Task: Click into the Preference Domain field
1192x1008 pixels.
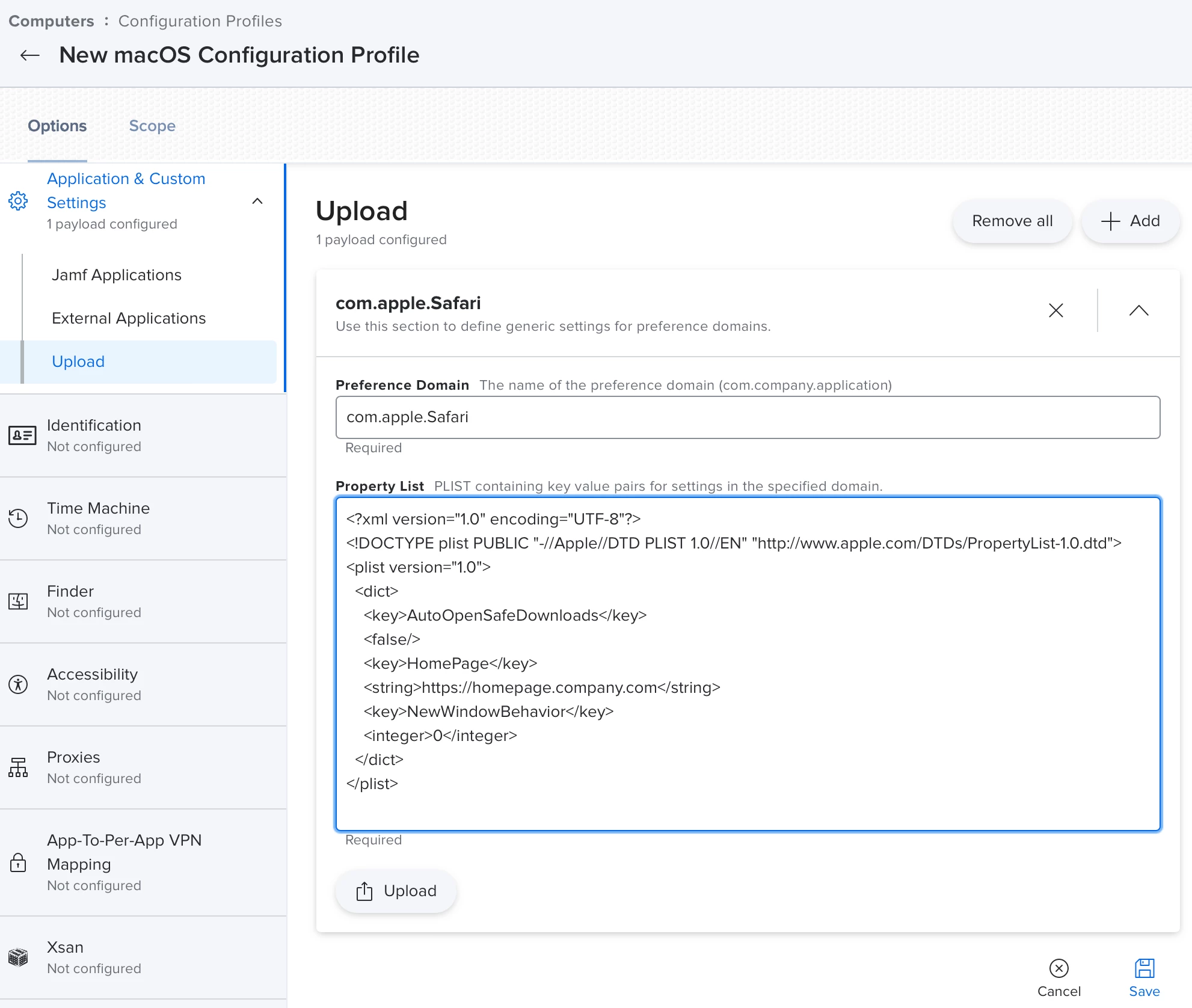Action: pos(748,417)
